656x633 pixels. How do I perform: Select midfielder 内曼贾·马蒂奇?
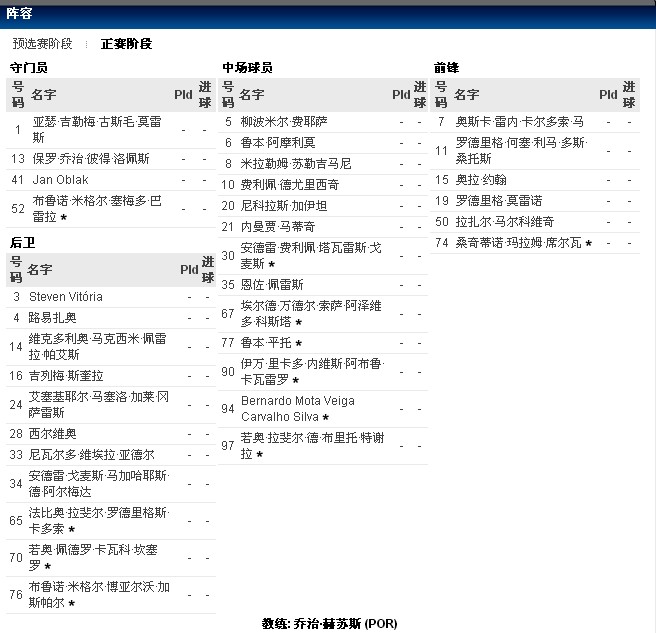277,227
